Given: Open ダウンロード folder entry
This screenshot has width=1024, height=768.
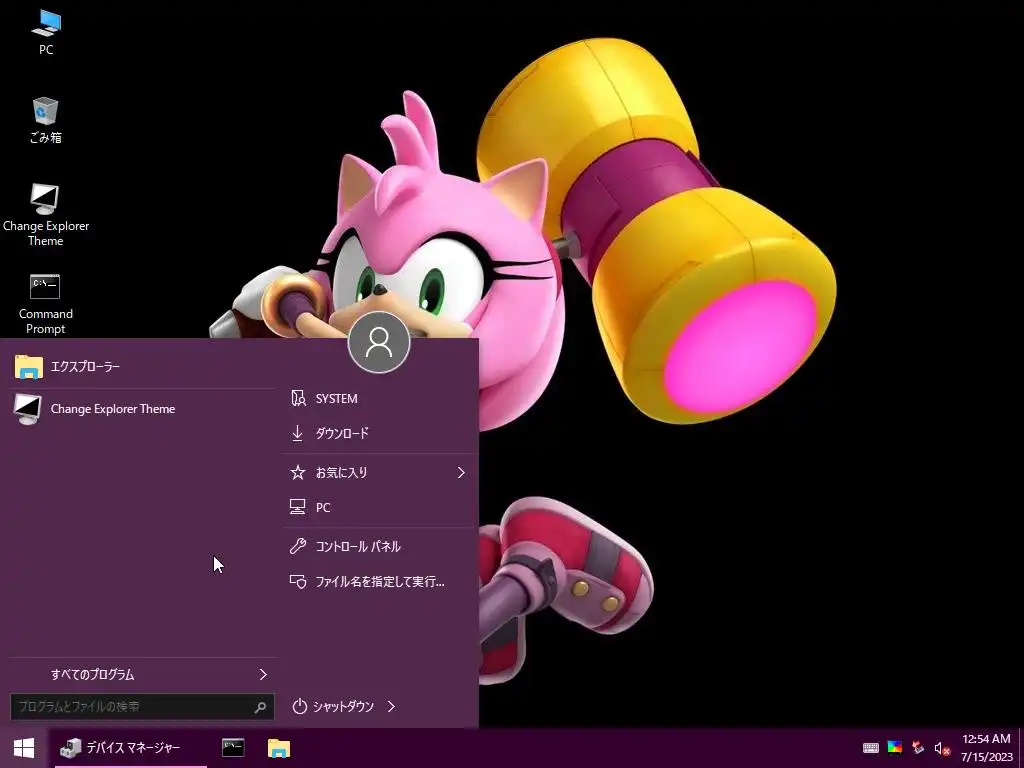Looking at the screenshot, I should point(378,434).
